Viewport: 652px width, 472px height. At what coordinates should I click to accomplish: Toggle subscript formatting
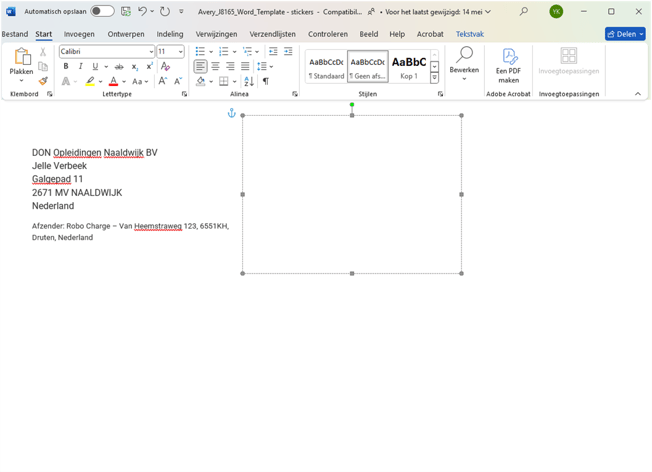point(135,67)
